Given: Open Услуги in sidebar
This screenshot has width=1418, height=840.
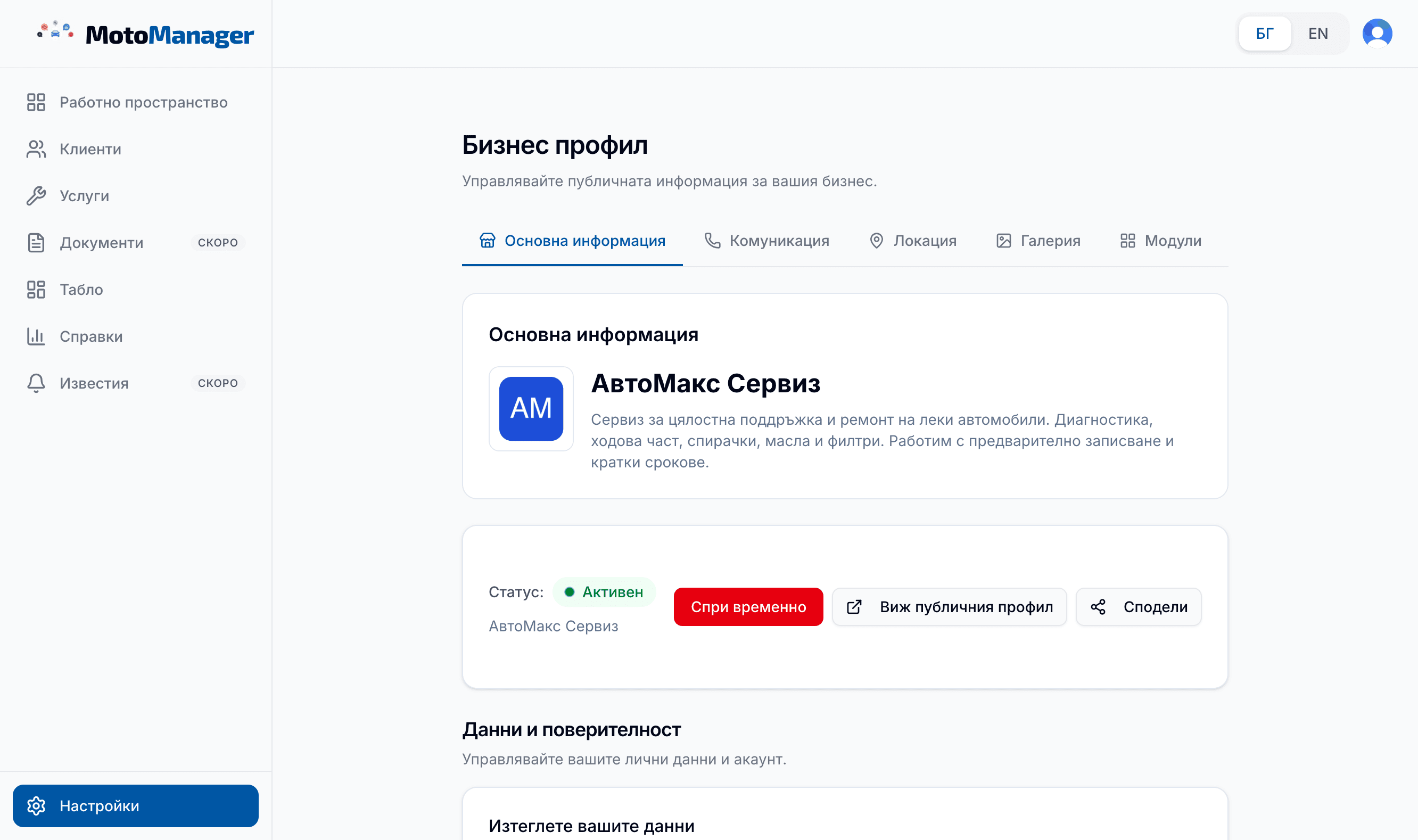Looking at the screenshot, I should tap(136, 196).
